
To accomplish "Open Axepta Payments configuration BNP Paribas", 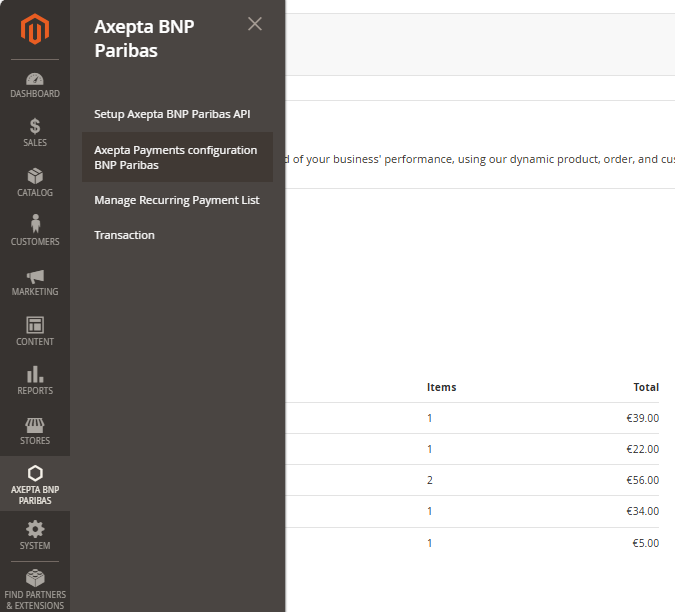I will [176, 157].
